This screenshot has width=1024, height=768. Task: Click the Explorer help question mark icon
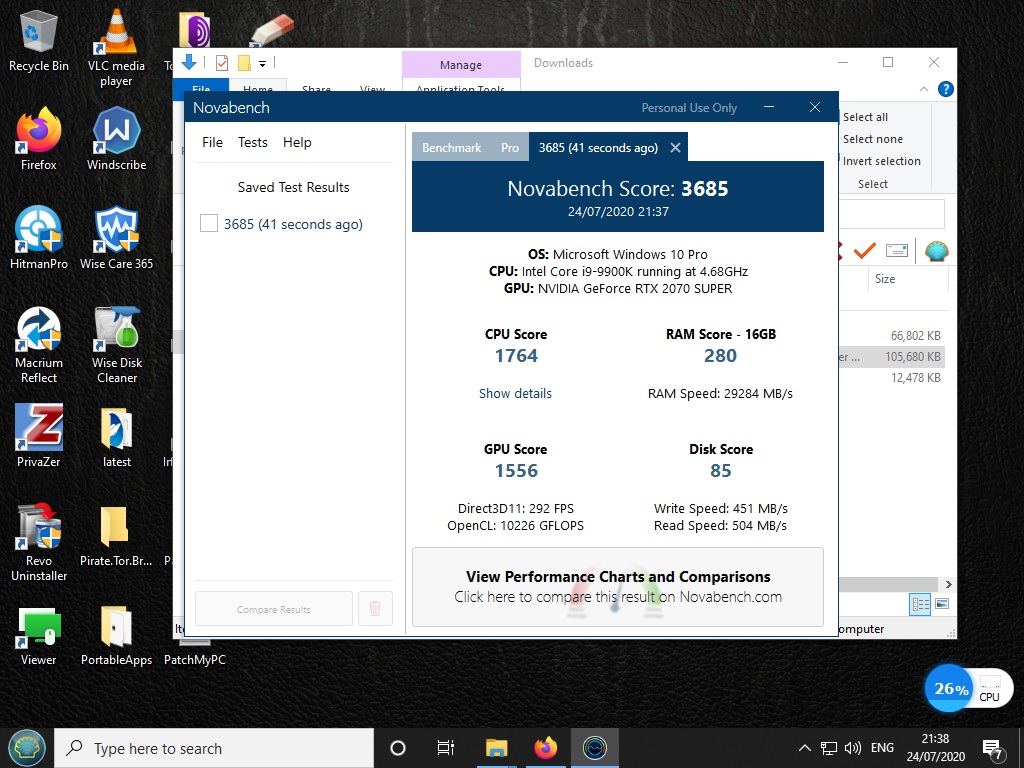pyautogui.click(x=945, y=89)
